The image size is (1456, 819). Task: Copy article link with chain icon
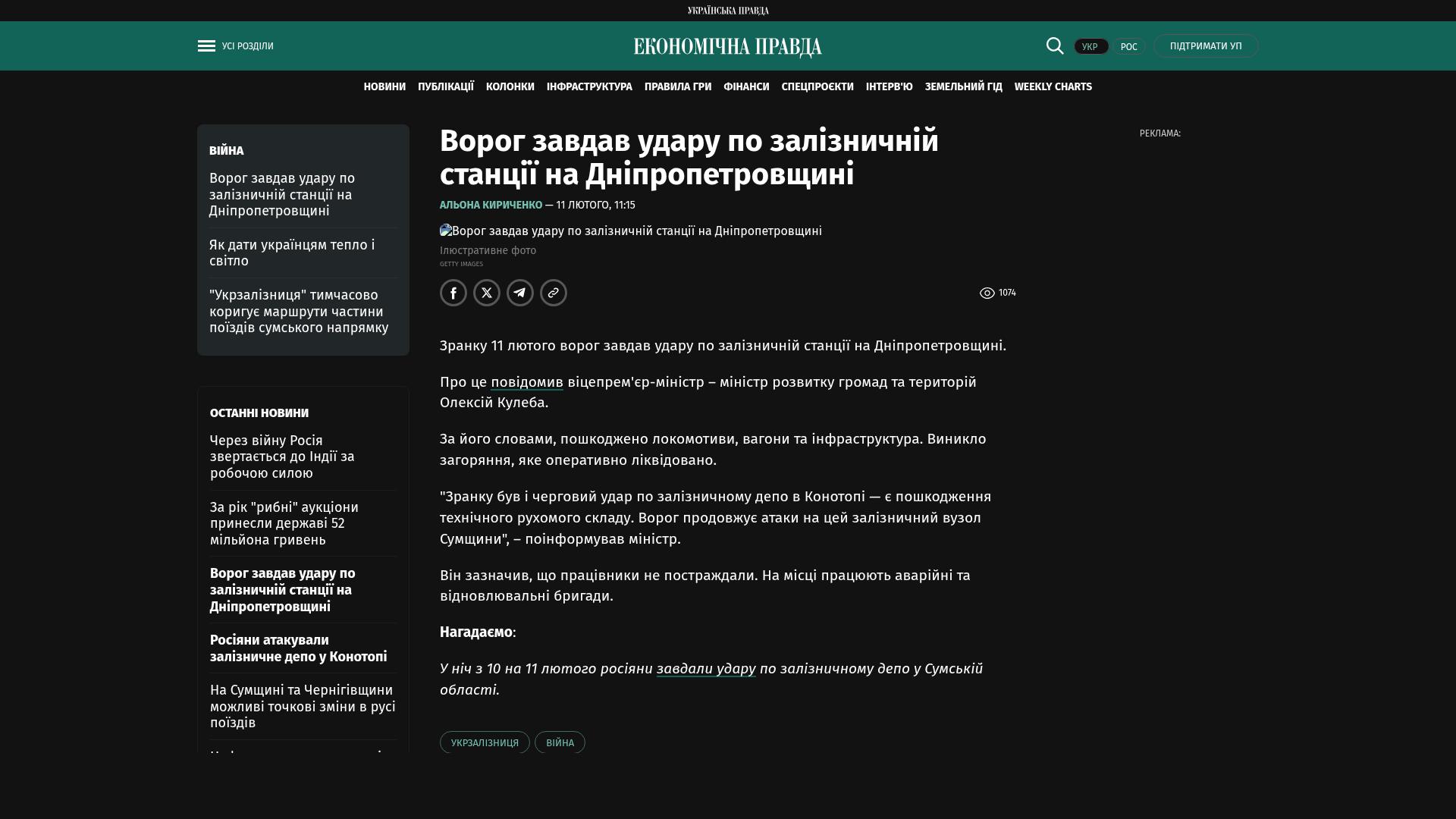click(554, 293)
